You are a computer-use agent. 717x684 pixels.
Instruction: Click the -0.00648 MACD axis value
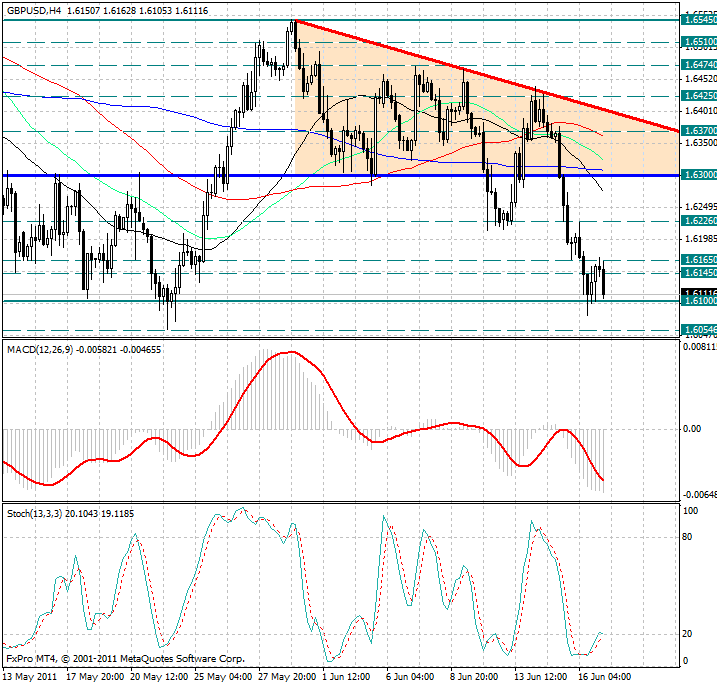700,495
